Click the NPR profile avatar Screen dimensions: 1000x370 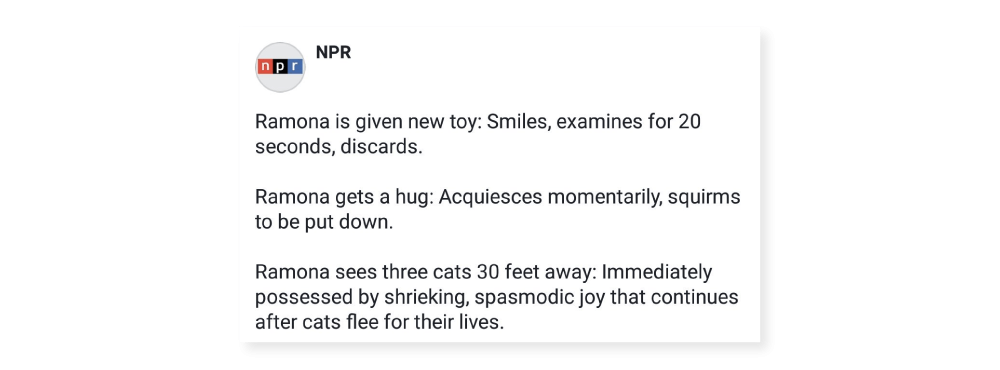(x=280, y=67)
